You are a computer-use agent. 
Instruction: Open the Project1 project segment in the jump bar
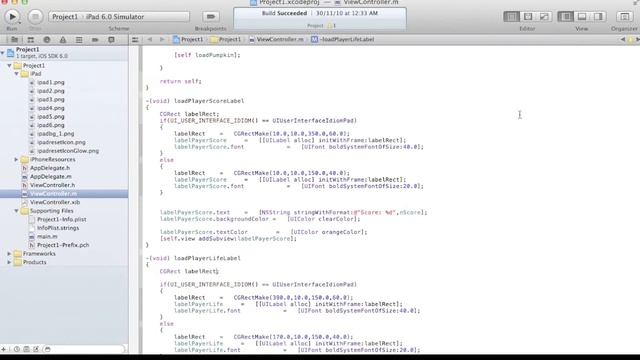(188, 40)
